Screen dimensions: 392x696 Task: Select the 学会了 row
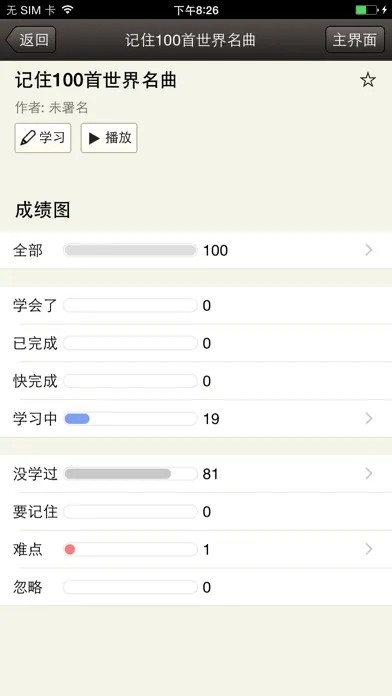pyautogui.click(x=196, y=305)
